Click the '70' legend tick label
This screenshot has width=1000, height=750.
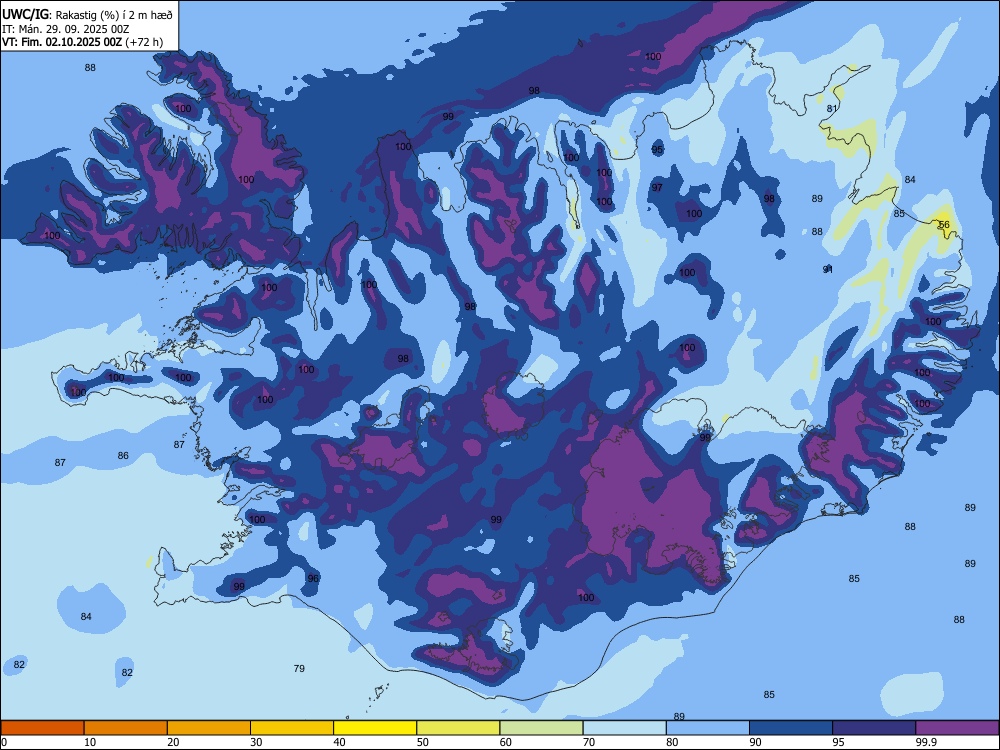tap(589, 742)
